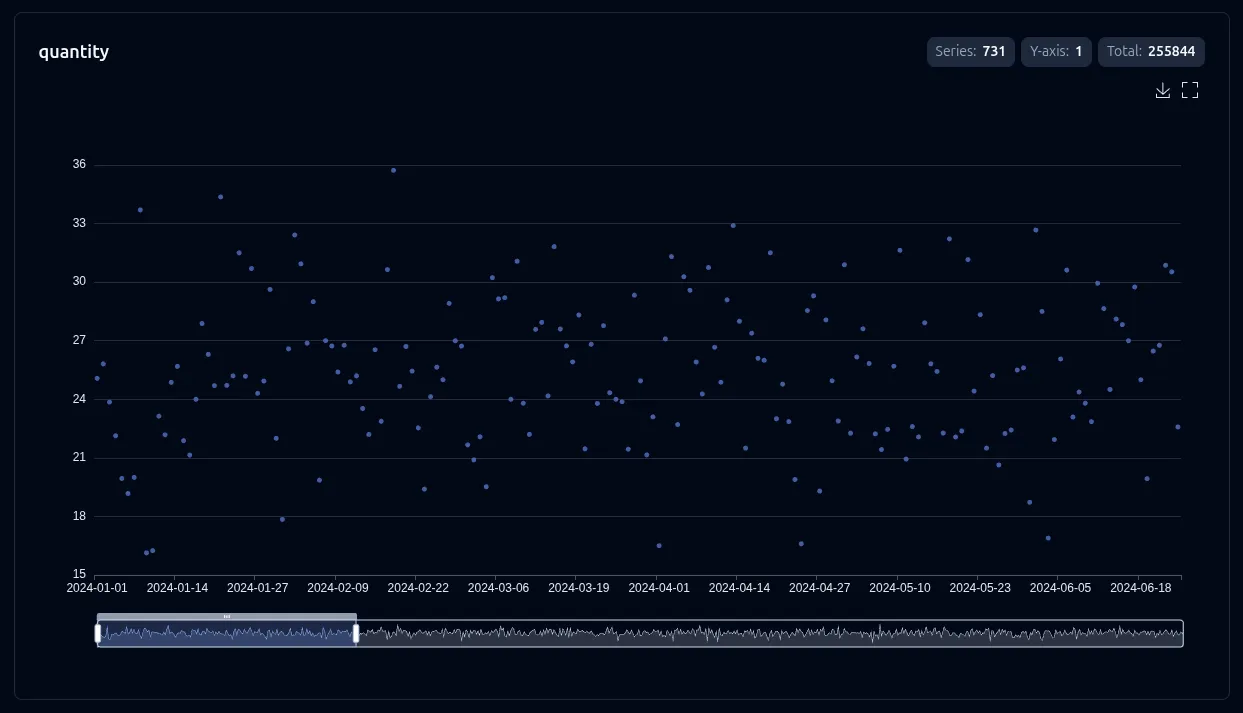
Task: Download the quantity chart
Action: [x=1162, y=91]
